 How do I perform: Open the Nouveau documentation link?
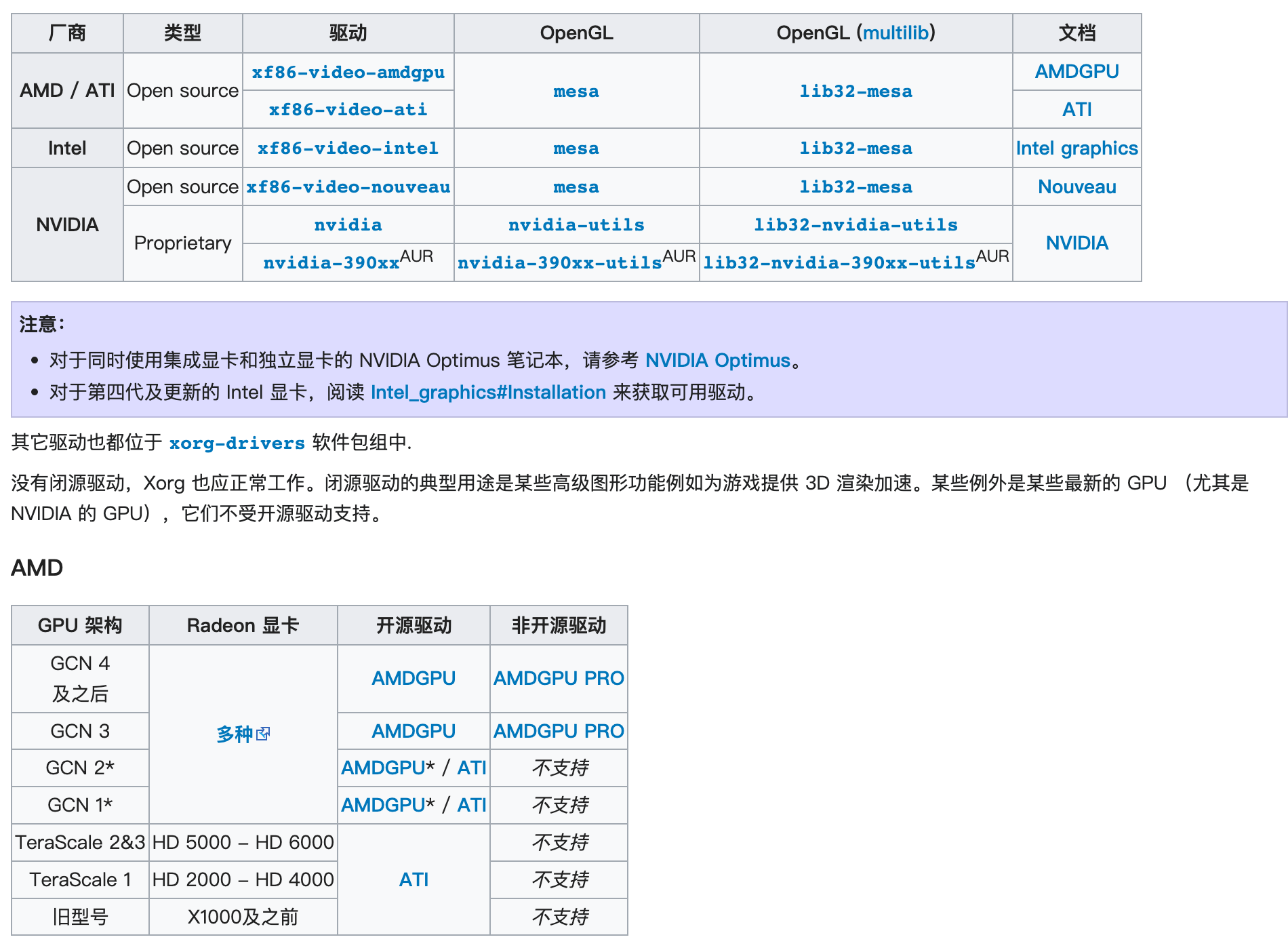(1076, 186)
